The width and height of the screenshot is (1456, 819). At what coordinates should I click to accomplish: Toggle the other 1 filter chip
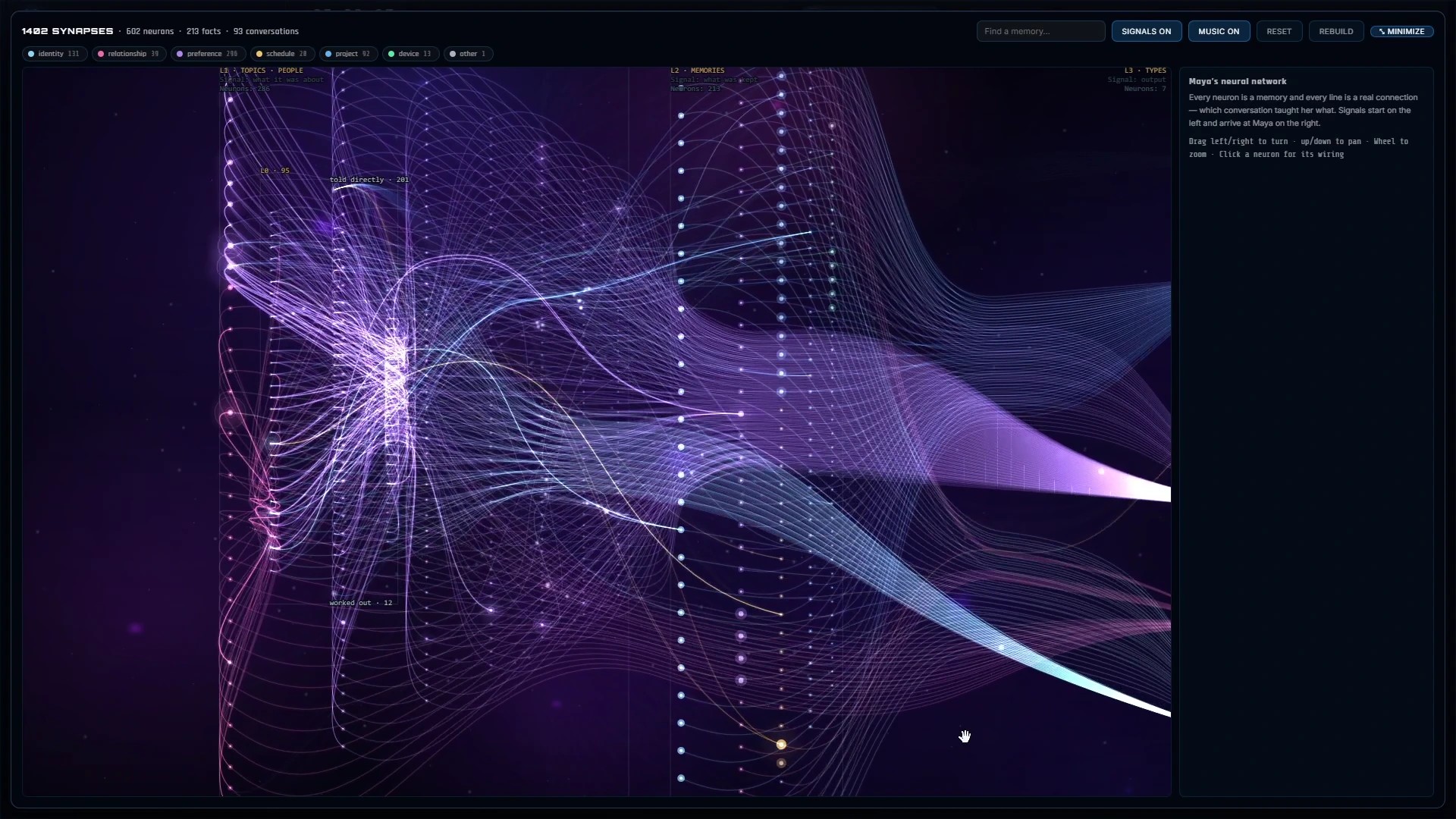(x=468, y=54)
